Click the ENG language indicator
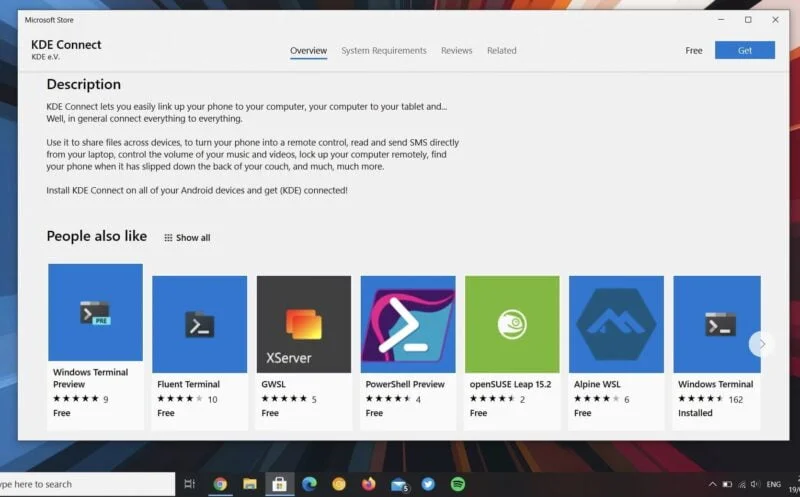The height and width of the screenshot is (497, 800). [x=773, y=484]
